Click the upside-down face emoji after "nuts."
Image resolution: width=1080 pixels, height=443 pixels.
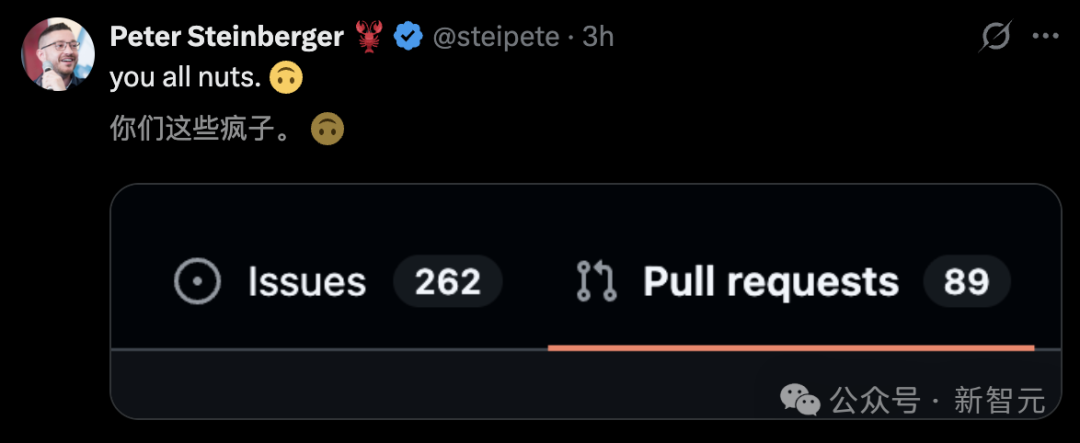[286, 77]
